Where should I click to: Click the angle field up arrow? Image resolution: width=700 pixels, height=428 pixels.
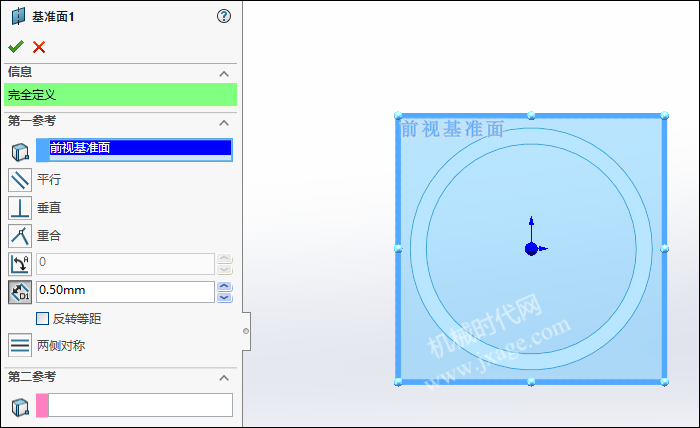click(x=225, y=258)
